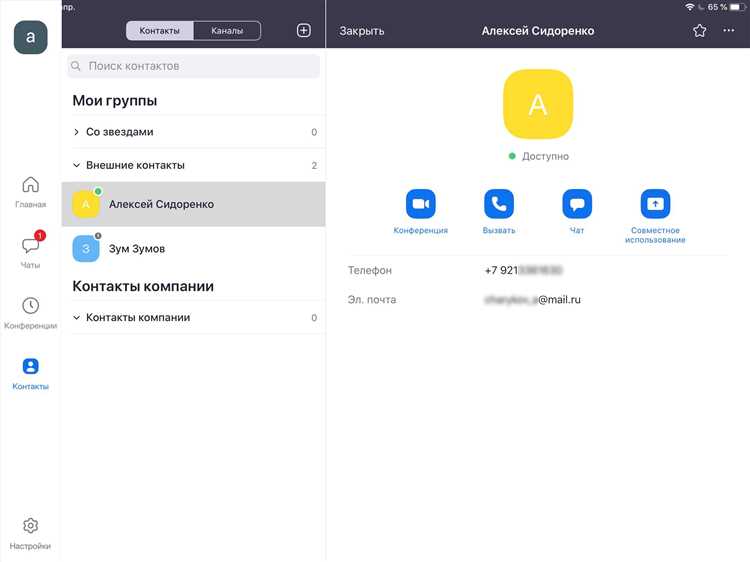Start a Конференция video meeting
This screenshot has width=750, height=562.
point(420,204)
